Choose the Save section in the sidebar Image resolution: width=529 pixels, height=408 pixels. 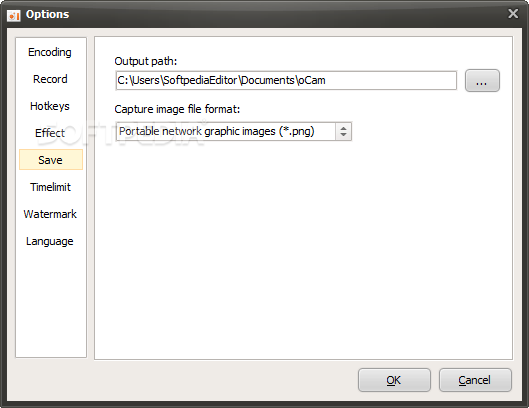[x=51, y=160]
